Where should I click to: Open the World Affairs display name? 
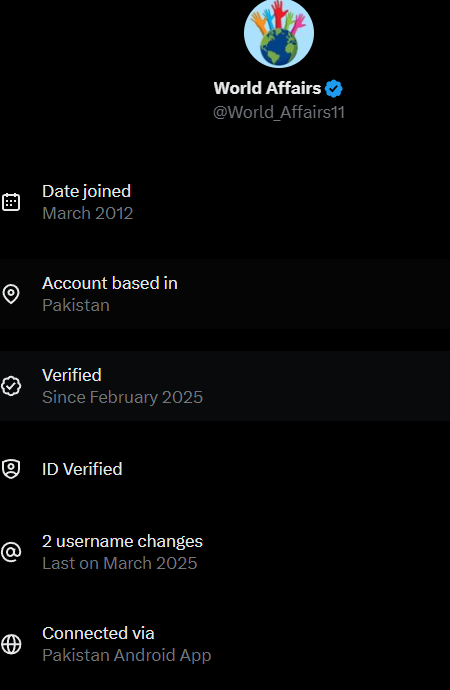[x=267, y=88]
